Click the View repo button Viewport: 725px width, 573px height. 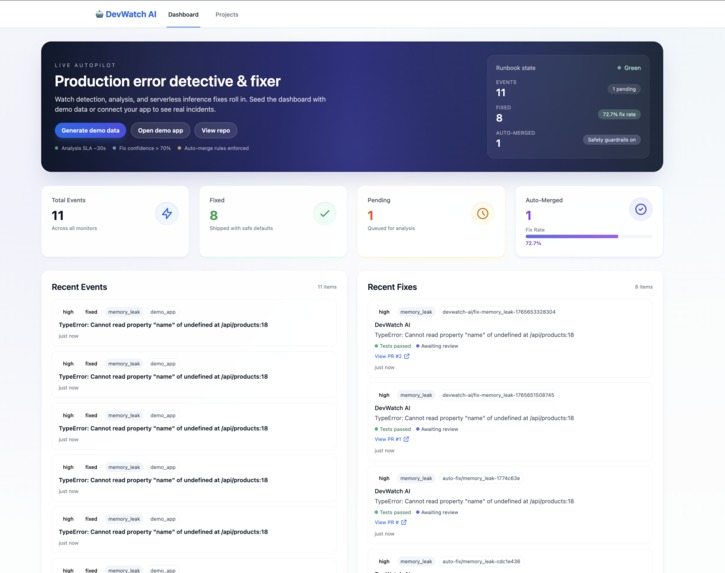point(215,130)
